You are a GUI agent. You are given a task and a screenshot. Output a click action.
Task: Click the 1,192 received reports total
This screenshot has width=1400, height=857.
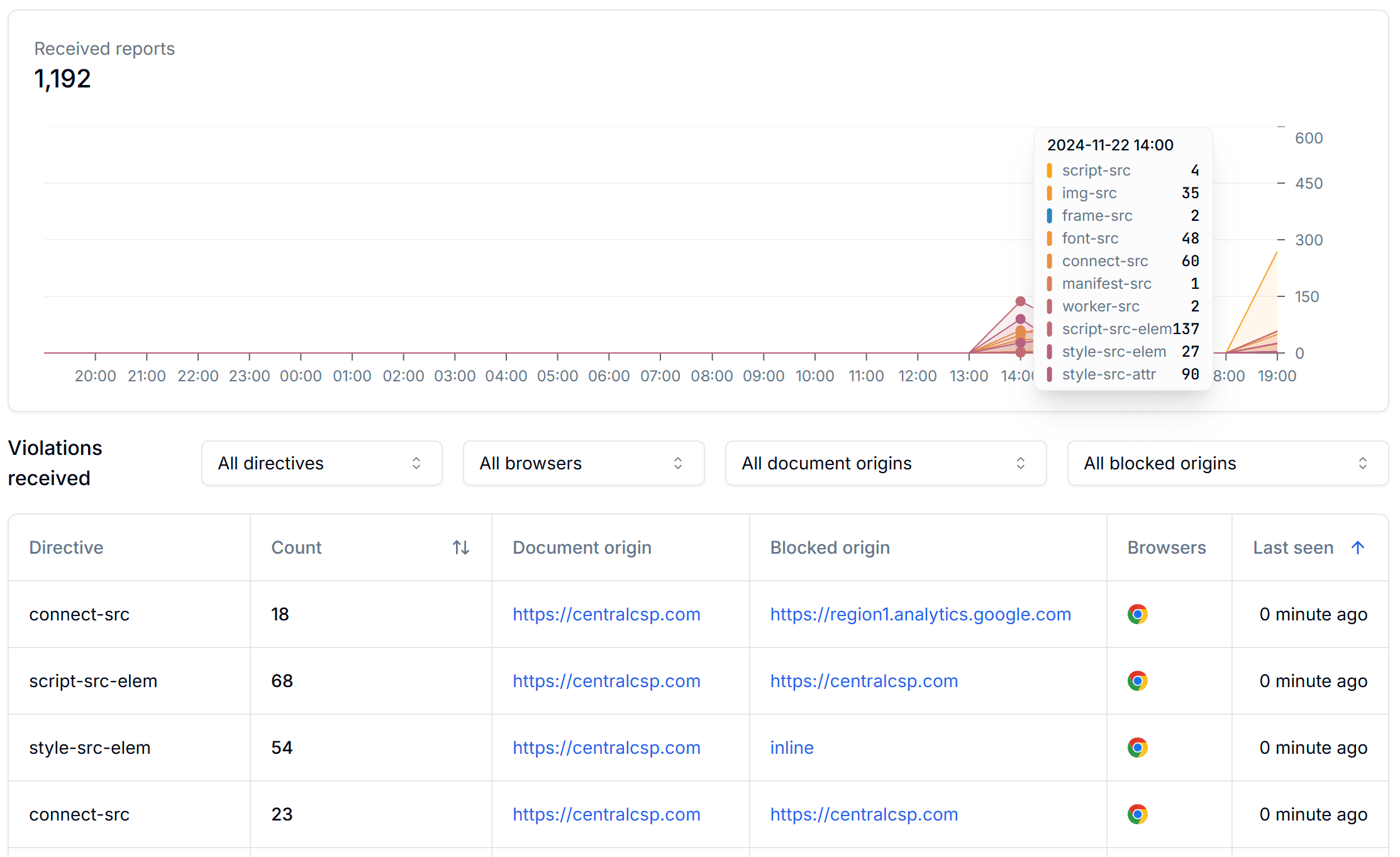[62, 79]
